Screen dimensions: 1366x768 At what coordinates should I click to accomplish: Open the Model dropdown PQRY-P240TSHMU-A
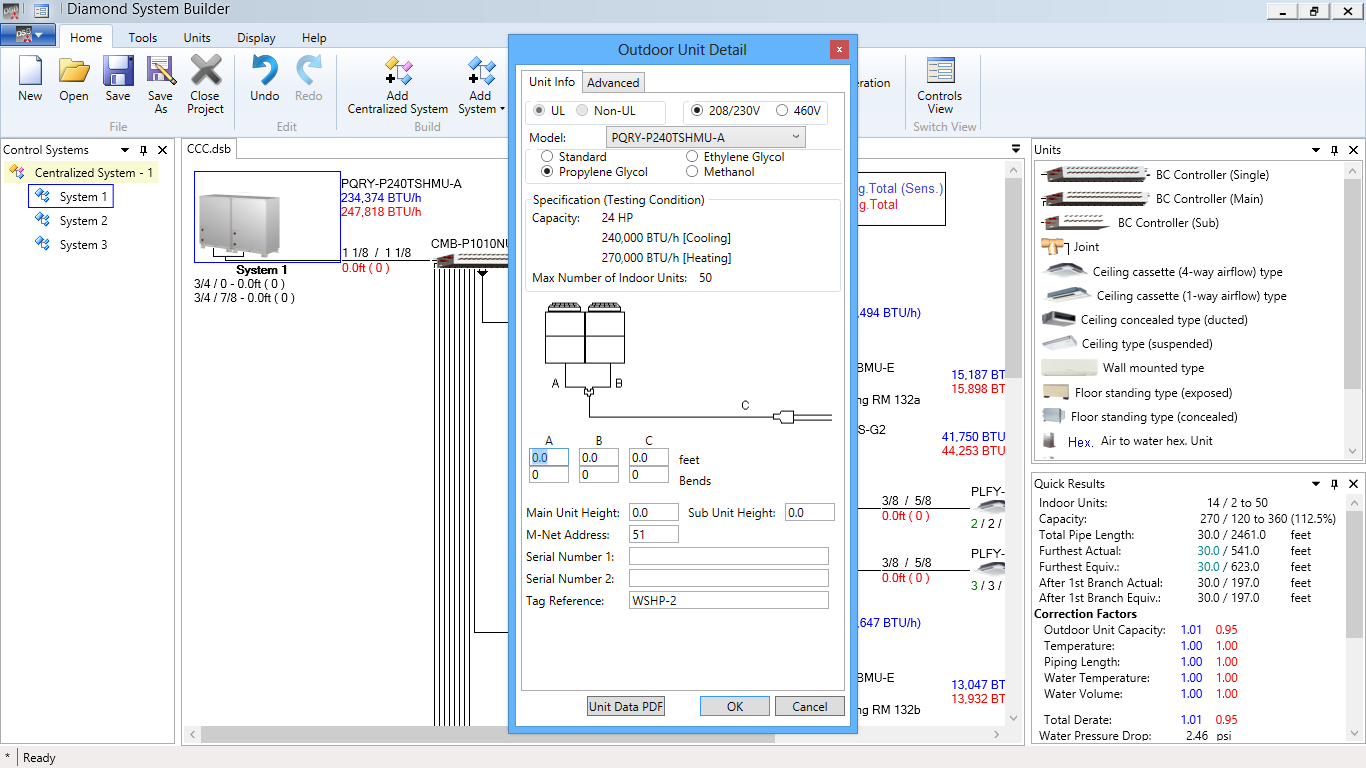coord(705,137)
